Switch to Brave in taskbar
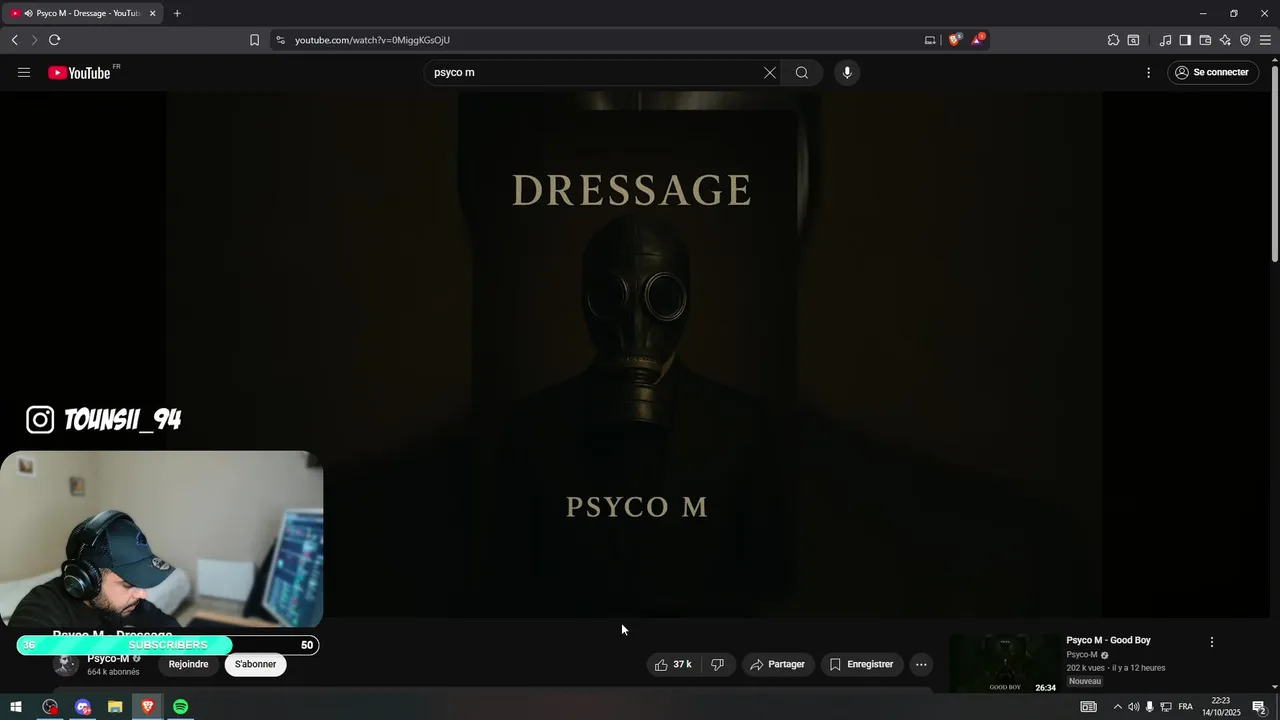 (x=148, y=707)
